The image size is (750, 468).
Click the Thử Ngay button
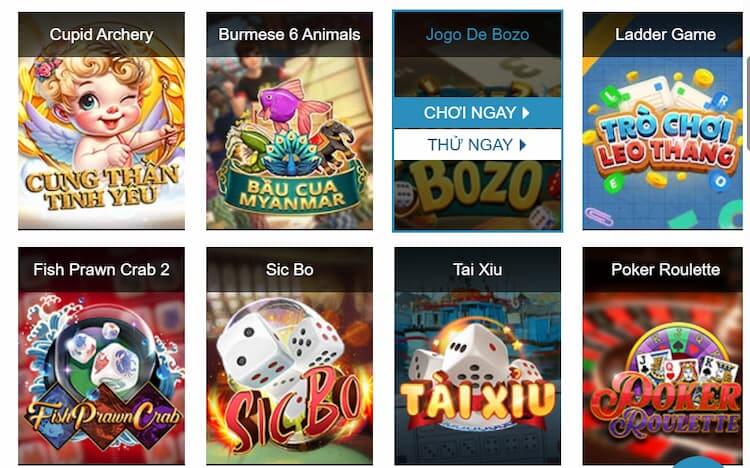point(477,145)
